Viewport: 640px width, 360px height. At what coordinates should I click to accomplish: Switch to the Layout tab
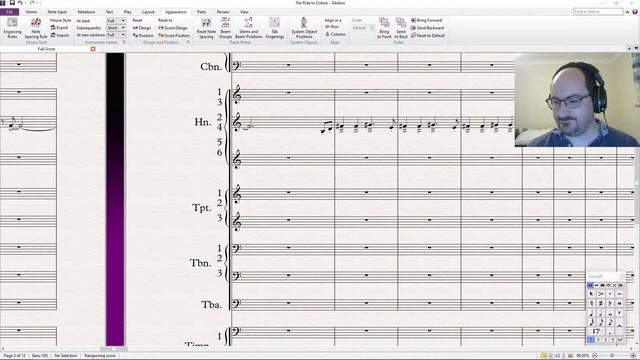(x=148, y=12)
